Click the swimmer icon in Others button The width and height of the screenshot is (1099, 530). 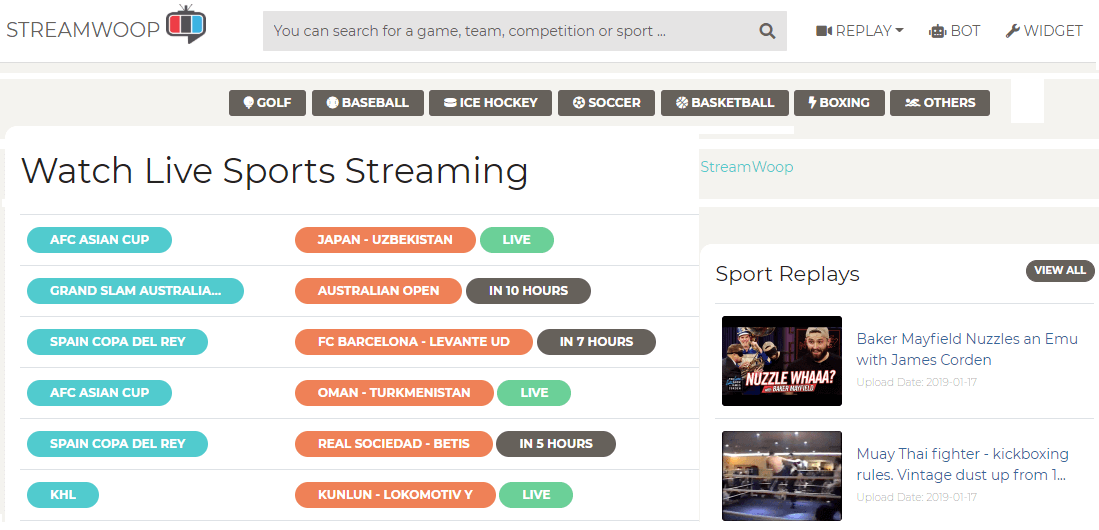912,103
